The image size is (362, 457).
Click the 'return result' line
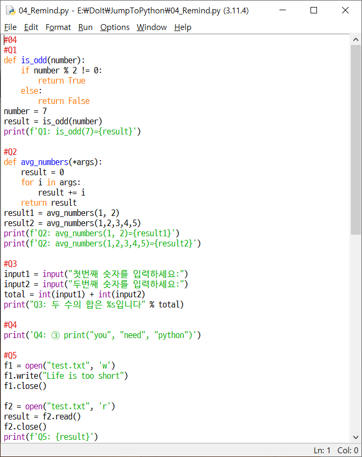pos(49,203)
